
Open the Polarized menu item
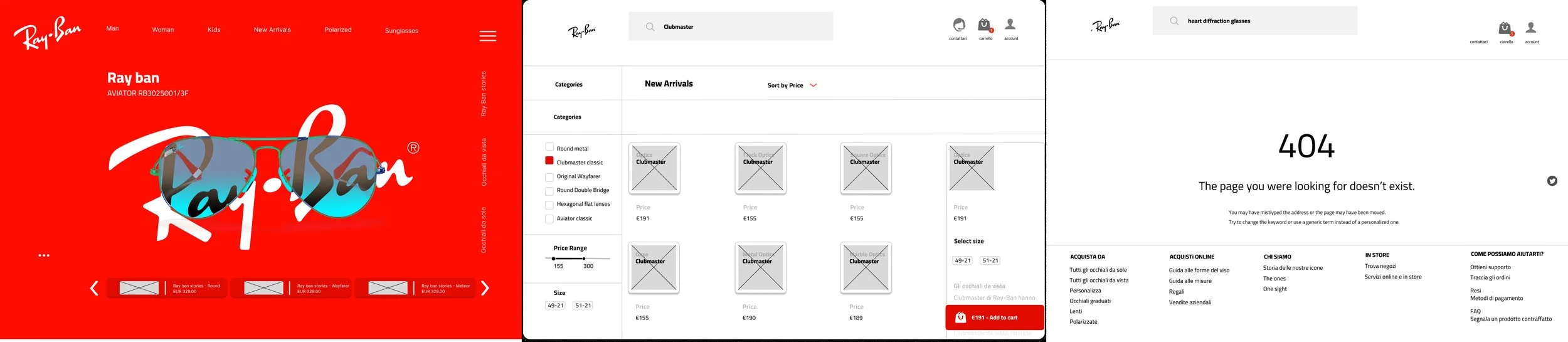point(338,29)
